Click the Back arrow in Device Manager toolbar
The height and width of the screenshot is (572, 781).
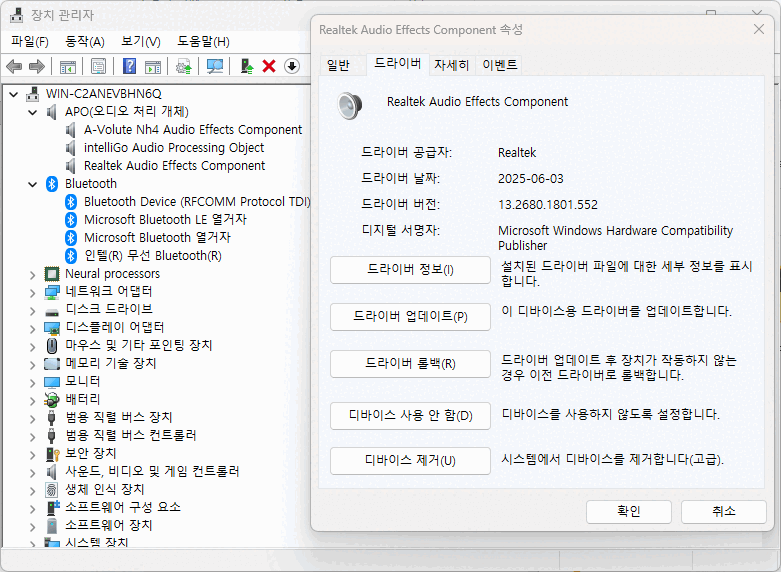point(14,66)
